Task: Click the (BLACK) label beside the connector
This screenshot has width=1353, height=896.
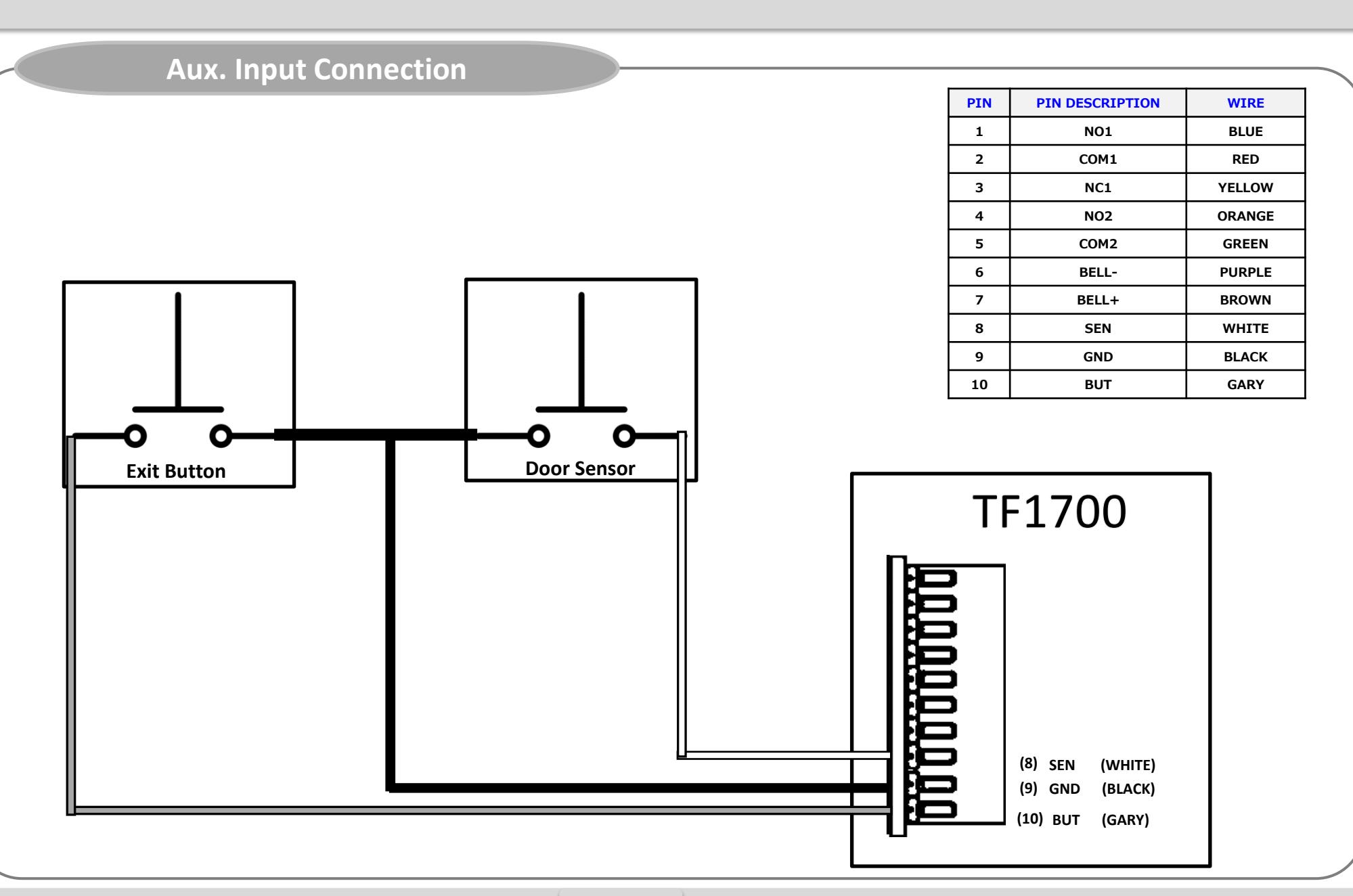Action: click(x=1128, y=788)
